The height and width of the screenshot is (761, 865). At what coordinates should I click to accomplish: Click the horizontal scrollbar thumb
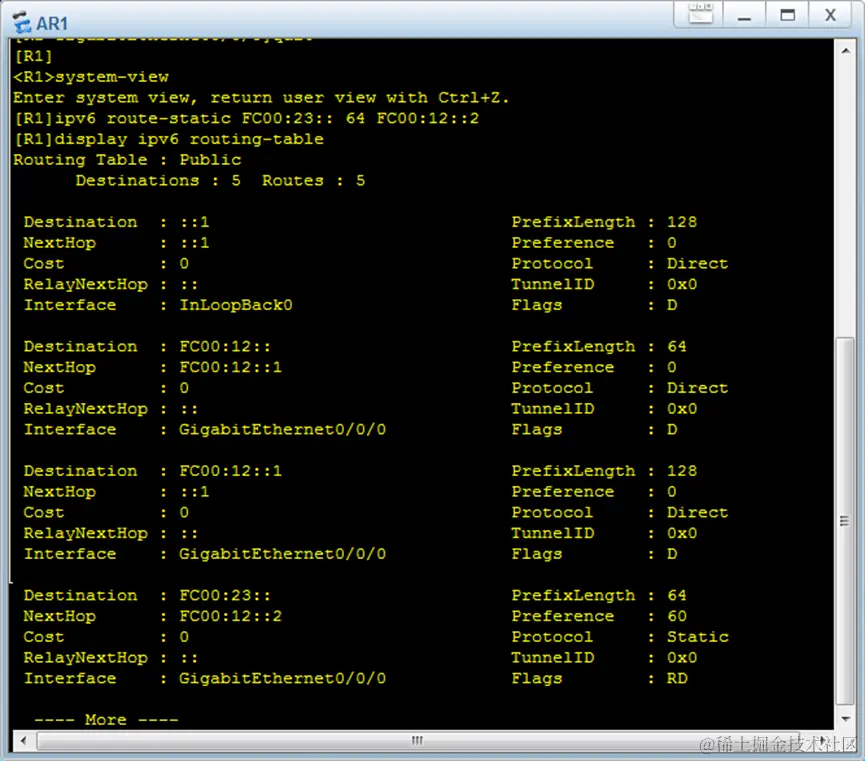tap(417, 741)
